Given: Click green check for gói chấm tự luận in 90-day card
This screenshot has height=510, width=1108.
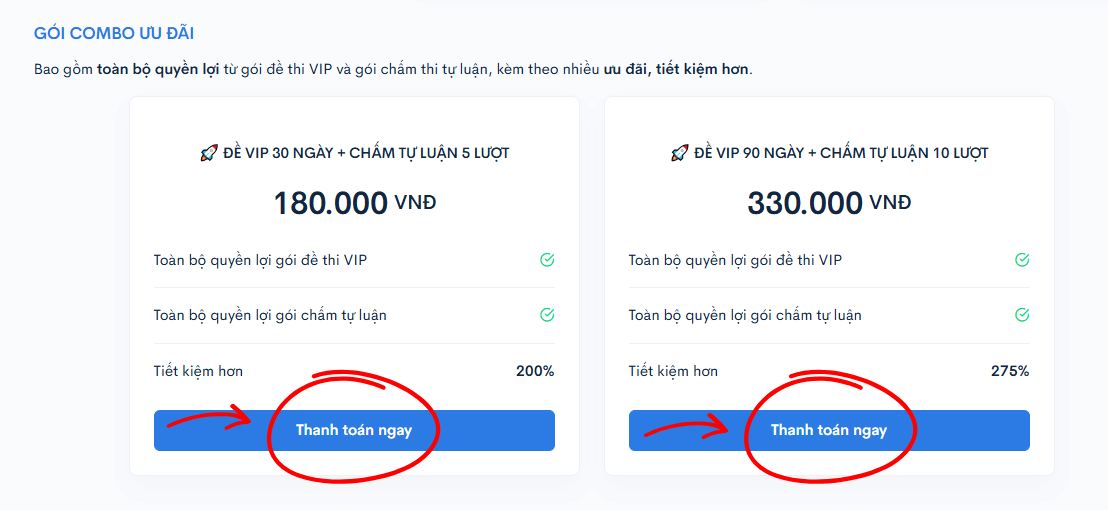Looking at the screenshot, I should [x=1022, y=315].
